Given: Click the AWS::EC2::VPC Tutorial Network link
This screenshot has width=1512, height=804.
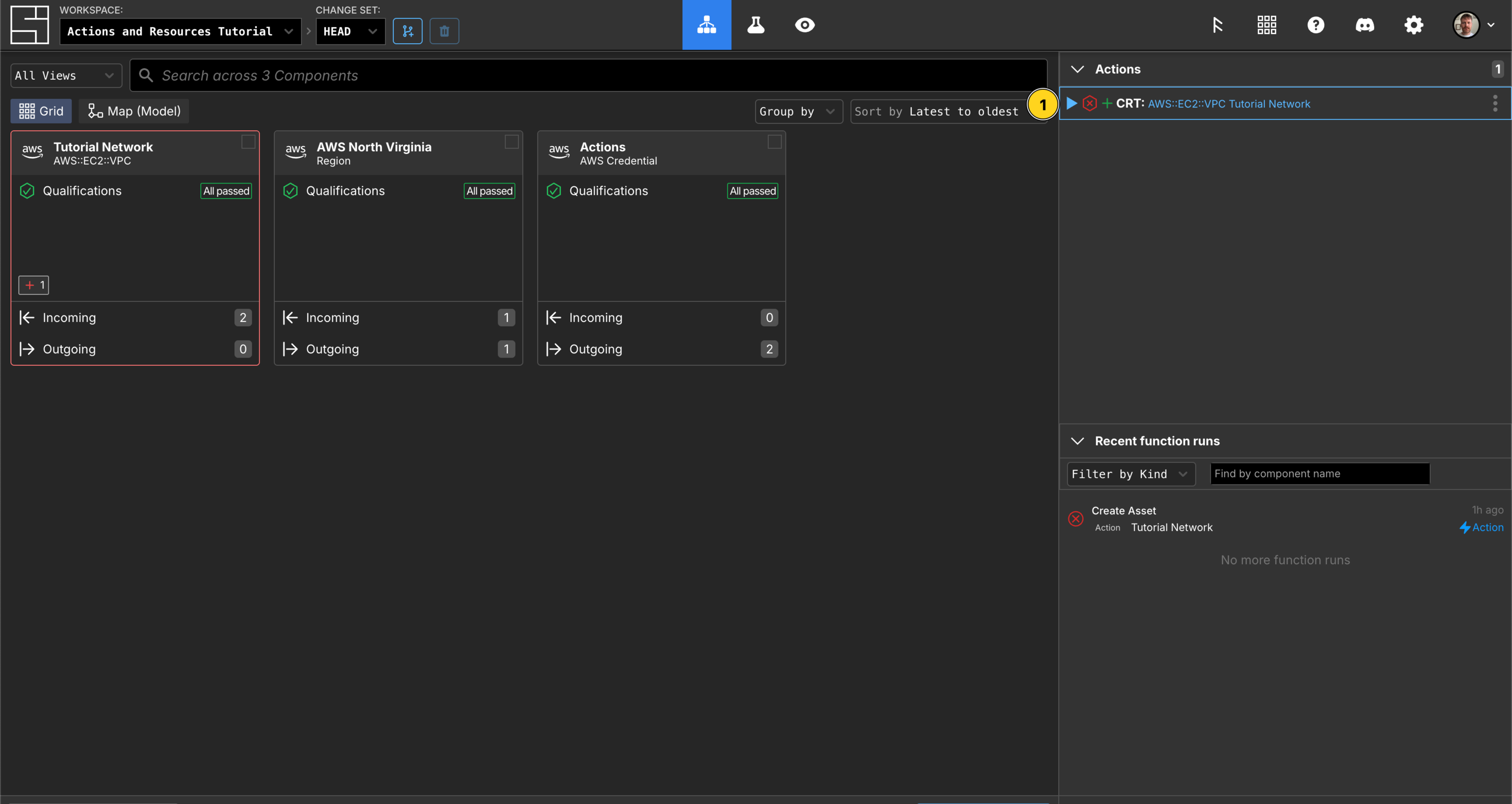Looking at the screenshot, I should point(1229,104).
